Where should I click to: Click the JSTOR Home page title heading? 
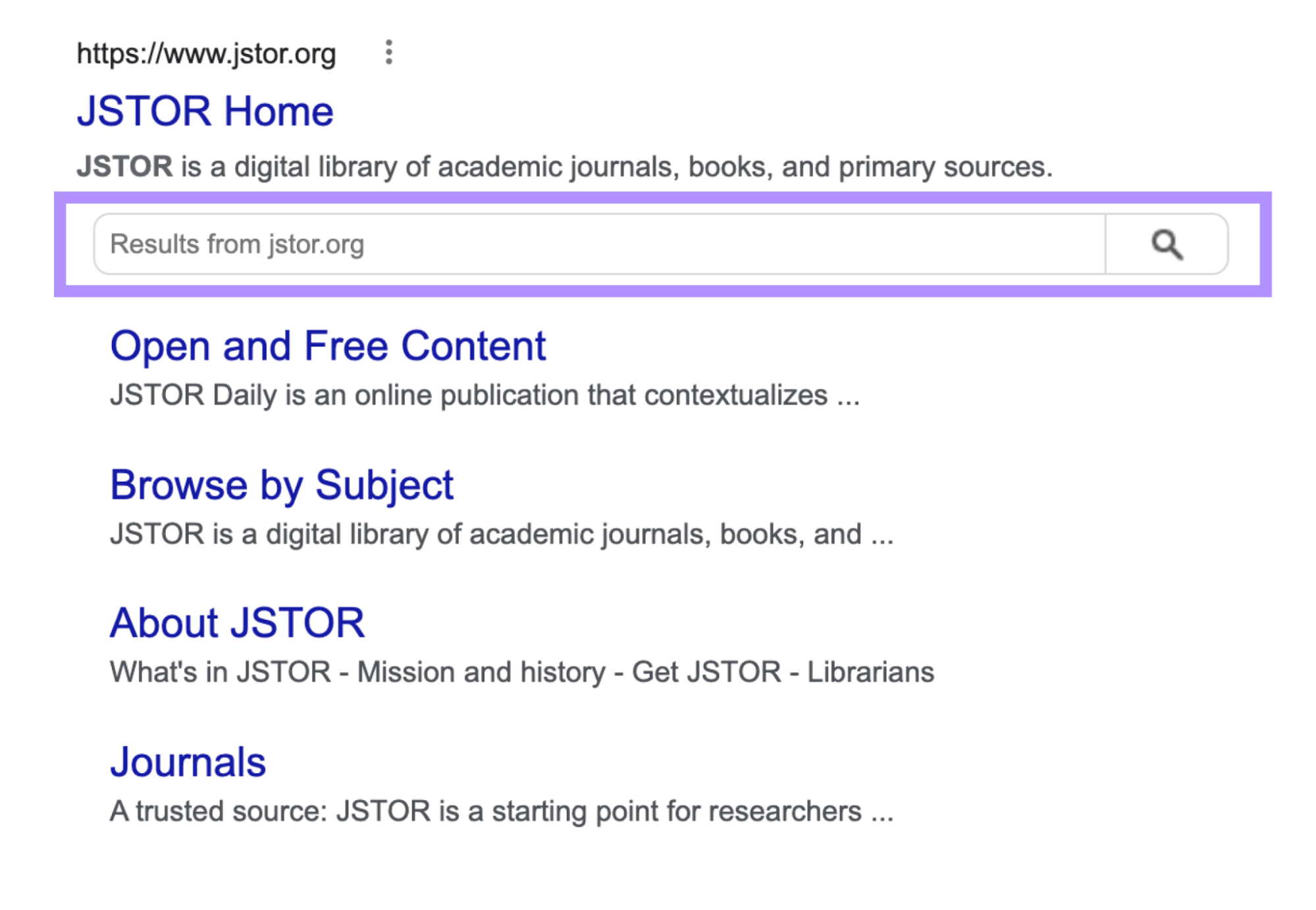pos(205,110)
